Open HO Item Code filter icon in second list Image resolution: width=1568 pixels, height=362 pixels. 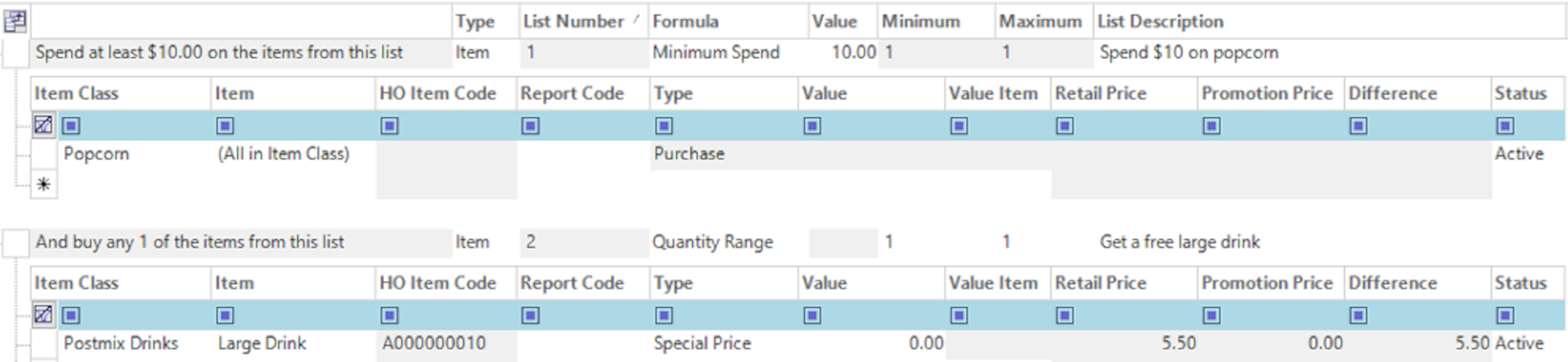pyautogui.click(x=389, y=315)
